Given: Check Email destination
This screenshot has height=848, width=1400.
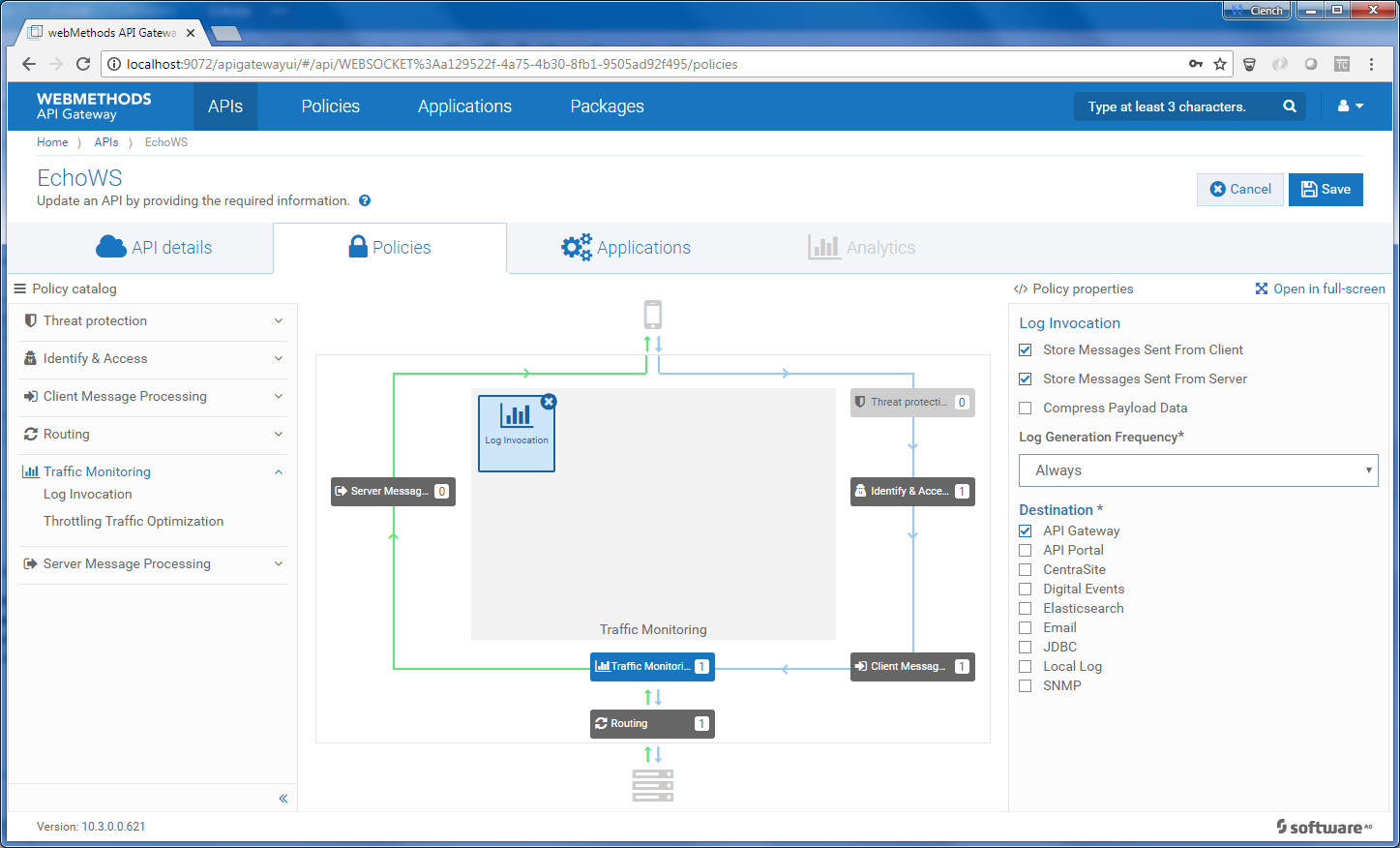Looking at the screenshot, I should [1026, 628].
